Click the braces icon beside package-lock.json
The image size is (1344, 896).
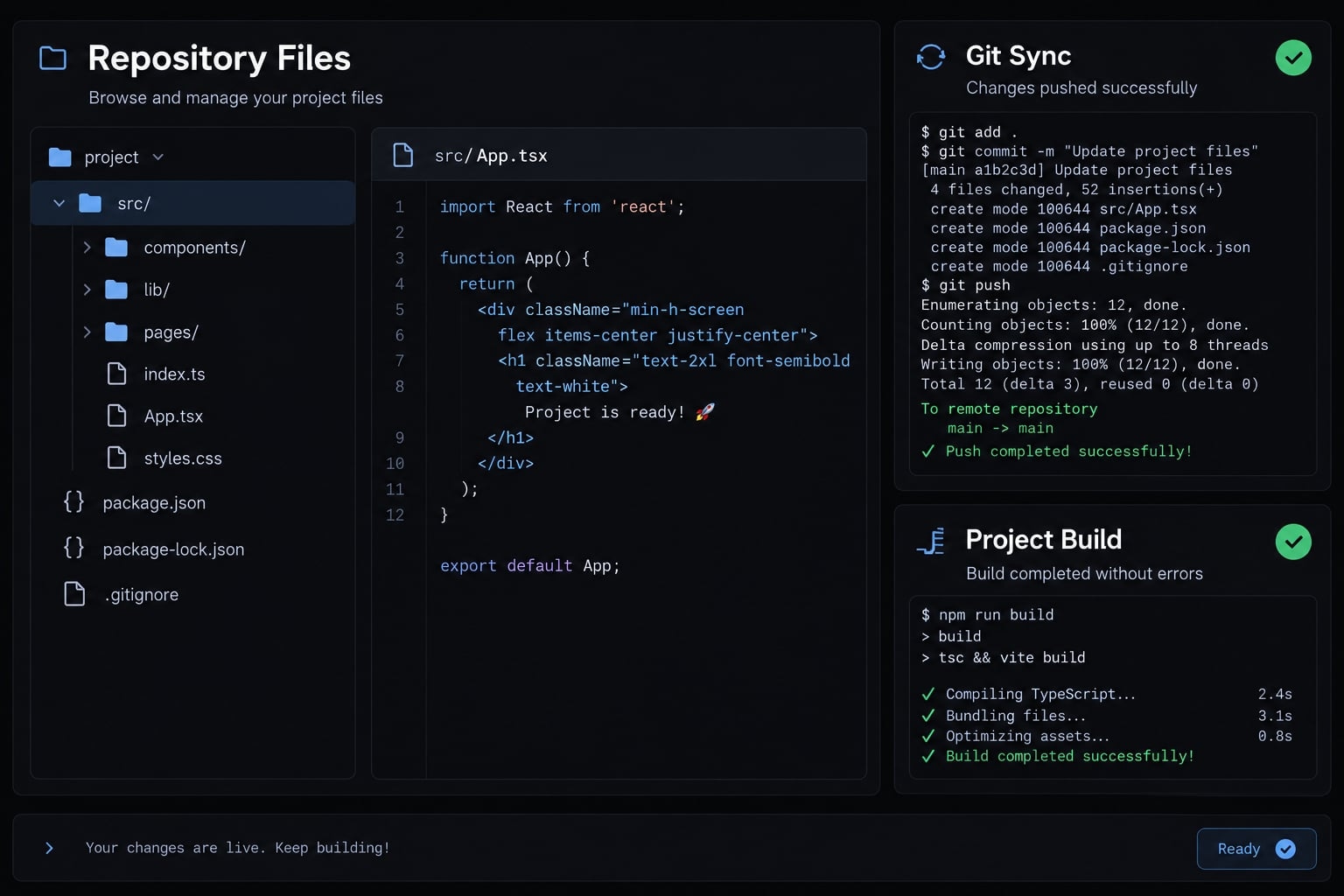74,548
